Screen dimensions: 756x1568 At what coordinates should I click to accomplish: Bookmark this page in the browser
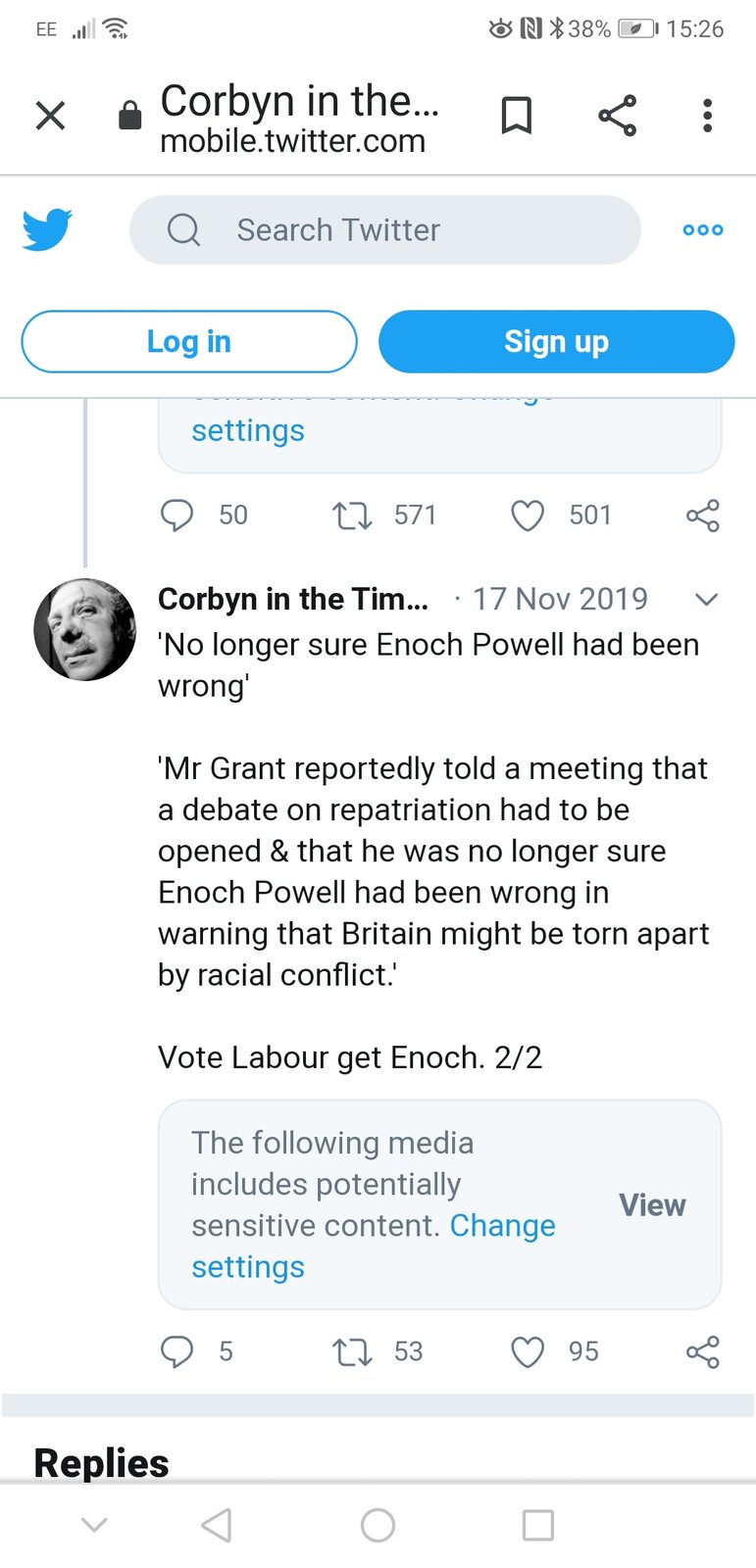[x=517, y=116]
